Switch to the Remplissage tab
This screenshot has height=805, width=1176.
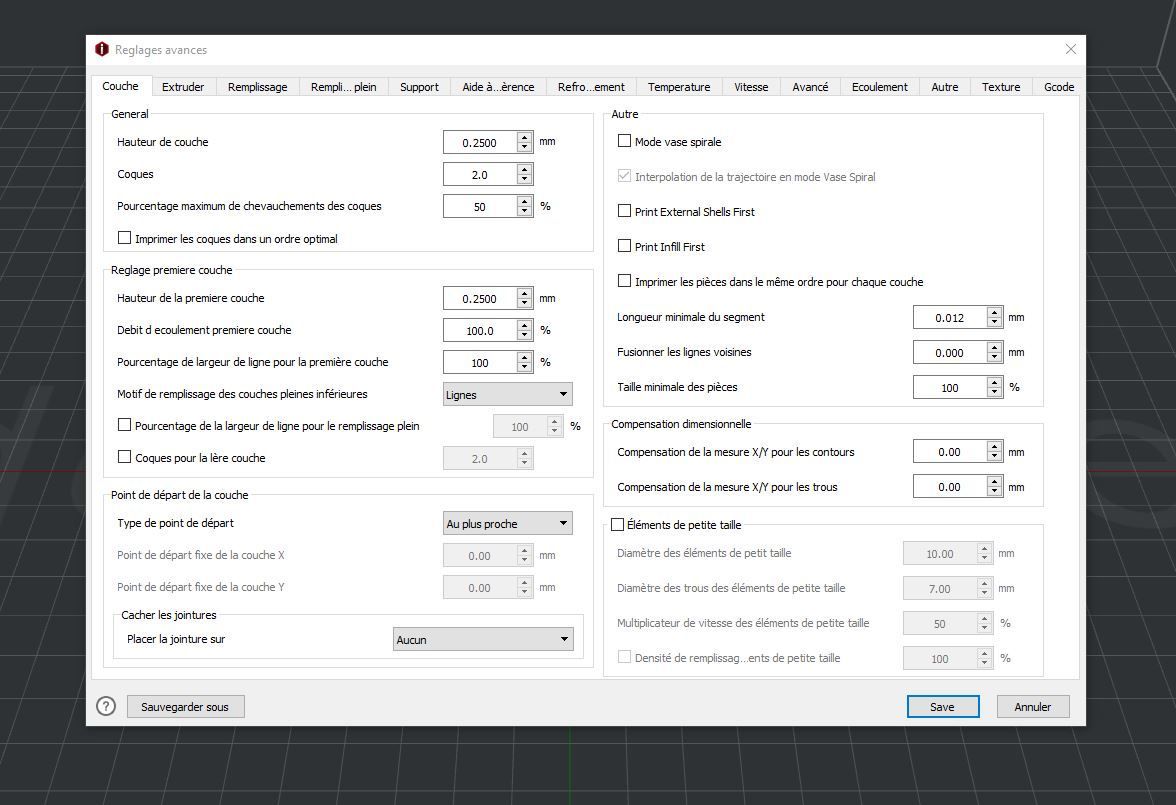257,87
